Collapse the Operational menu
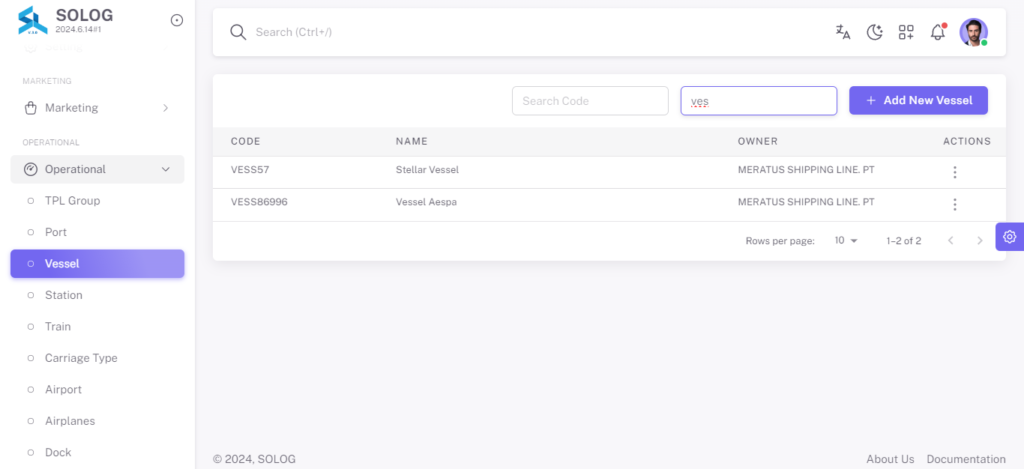The height and width of the screenshot is (469, 1024). point(97,169)
